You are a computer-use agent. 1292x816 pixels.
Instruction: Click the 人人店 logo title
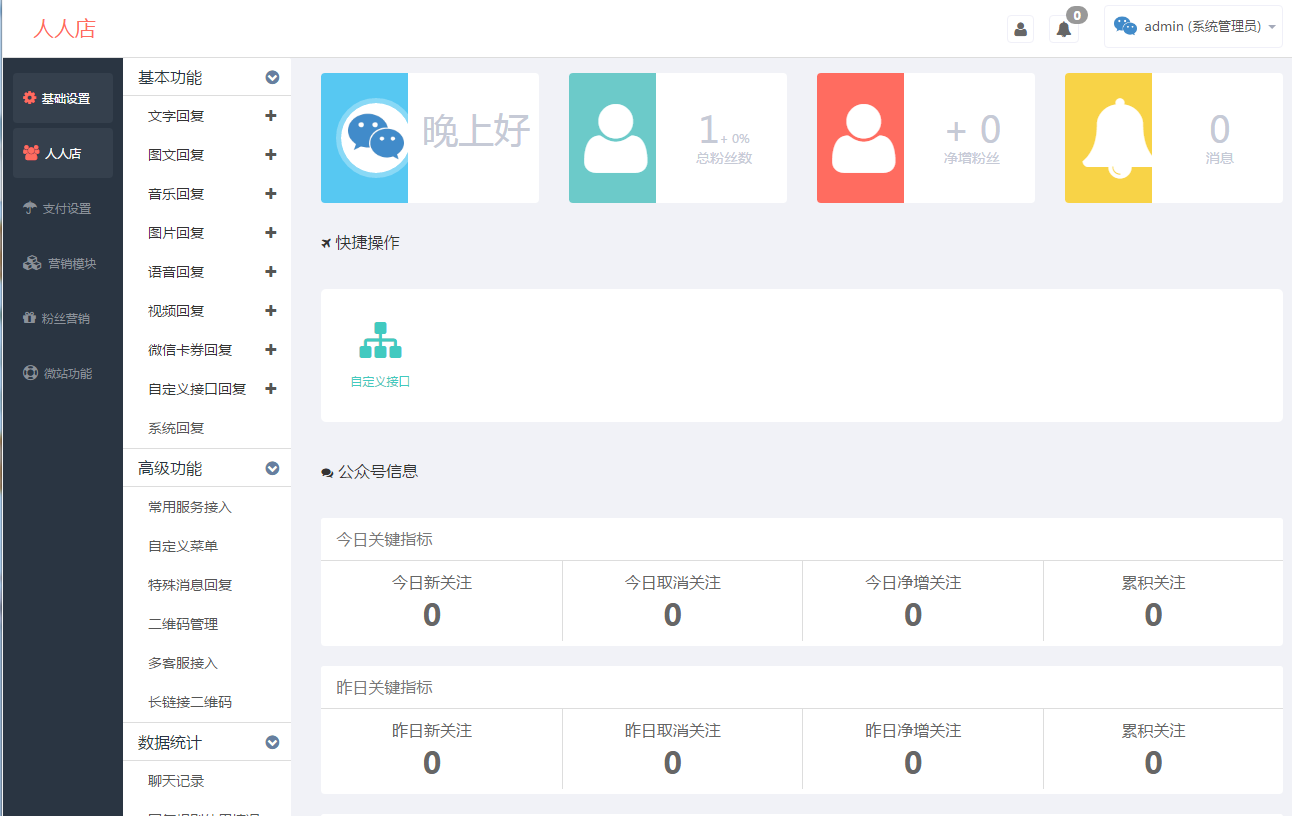64,29
